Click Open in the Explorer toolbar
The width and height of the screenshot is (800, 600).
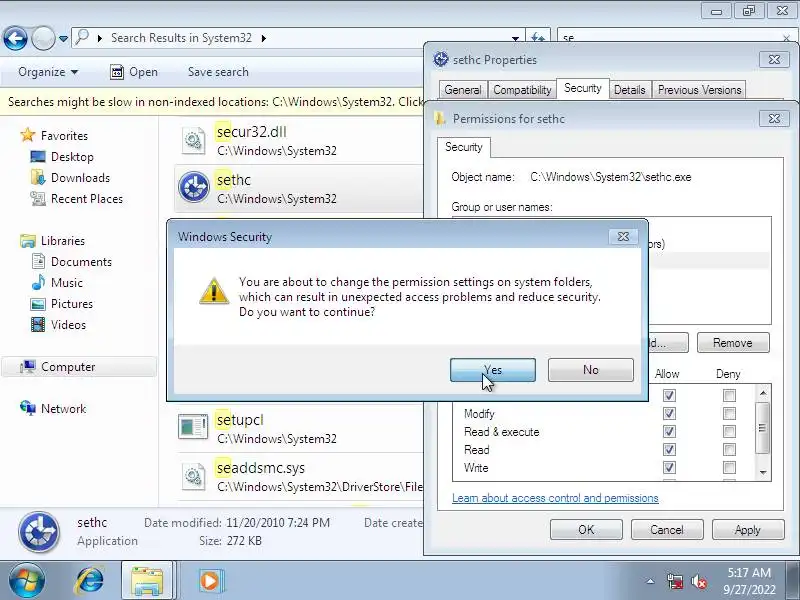[134, 72]
